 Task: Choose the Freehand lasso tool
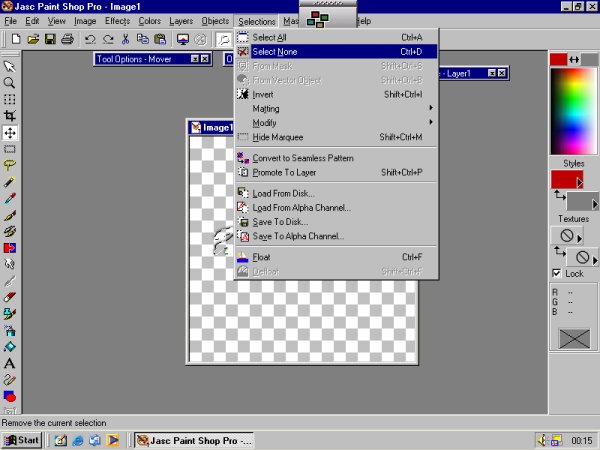(10, 165)
